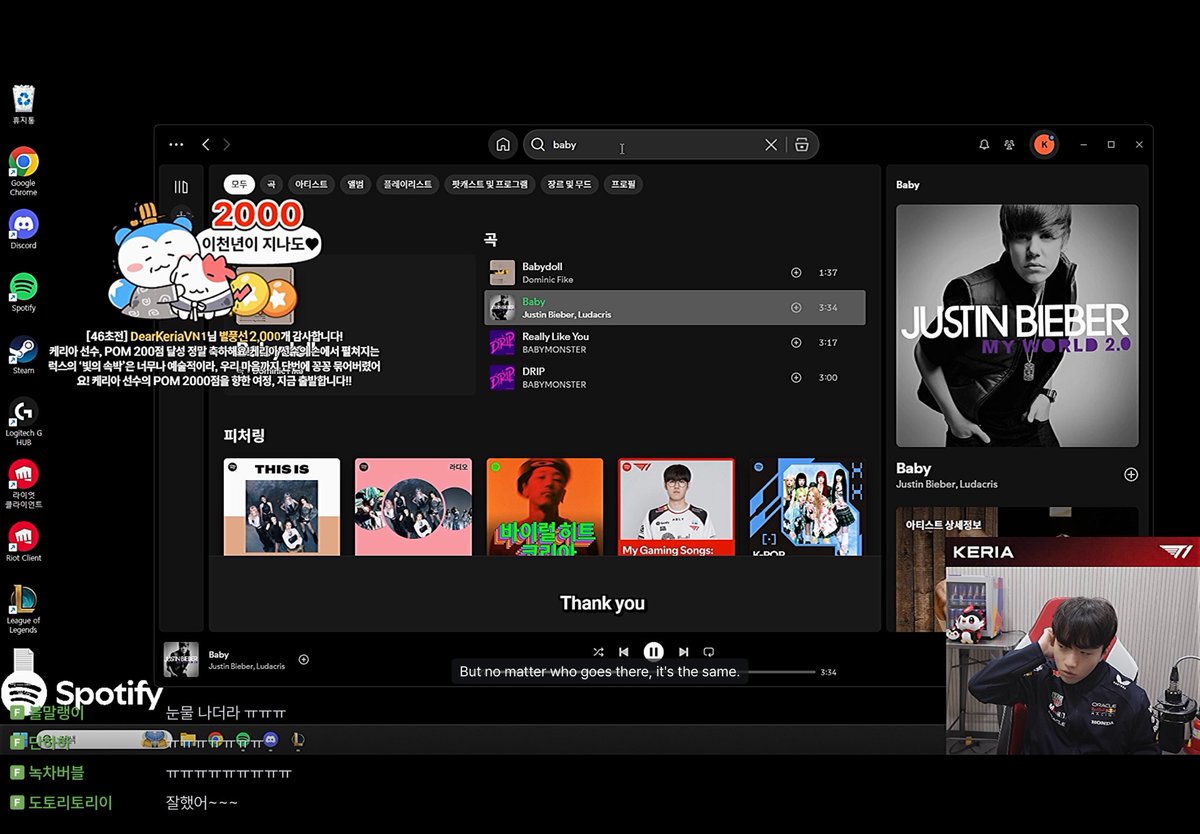Viewport: 1200px width, 834px height.
Task: Open Spotify desktop shortcut
Action: click(x=24, y=293)
